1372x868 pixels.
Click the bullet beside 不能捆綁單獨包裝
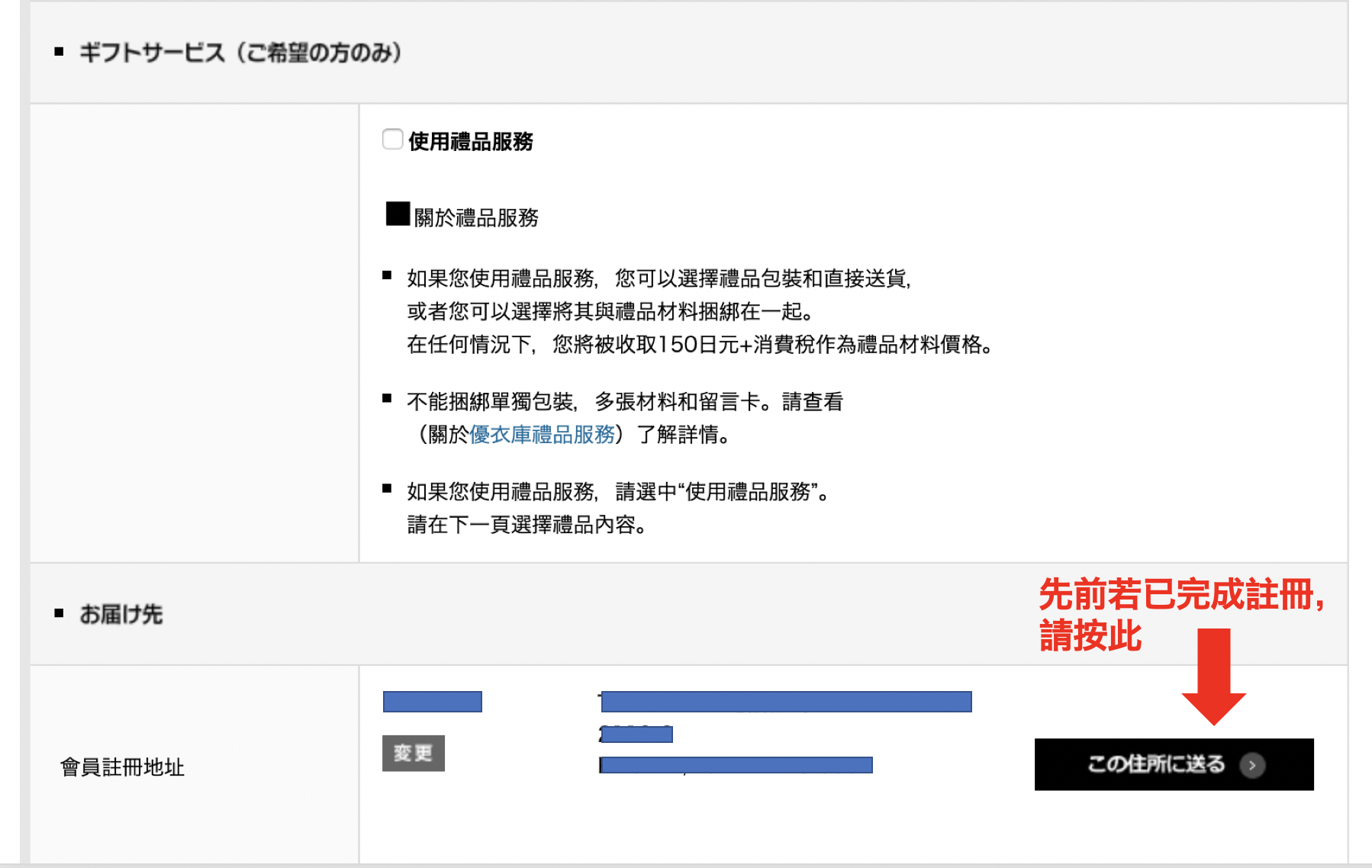[387, 398]
